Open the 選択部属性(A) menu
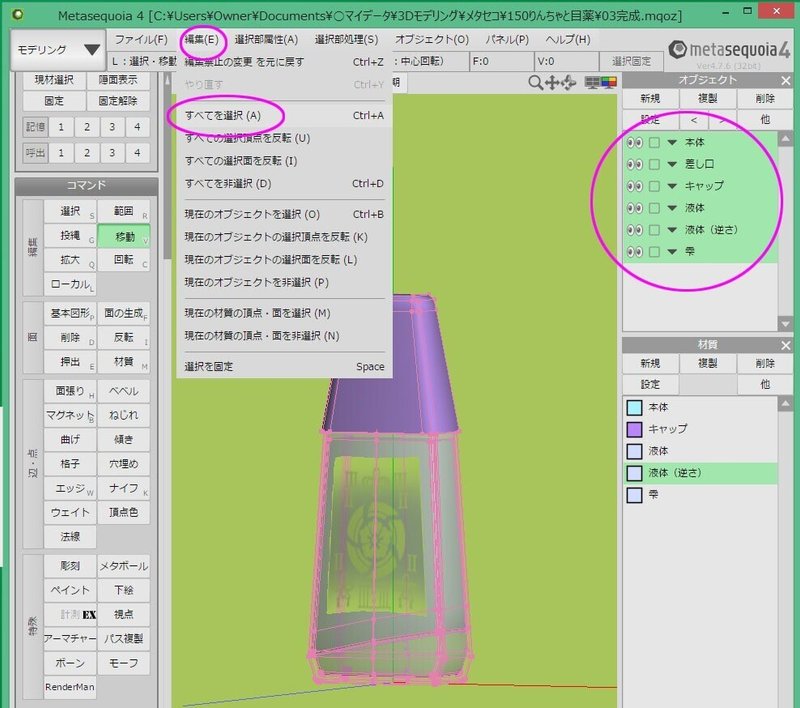 (266, 39)
